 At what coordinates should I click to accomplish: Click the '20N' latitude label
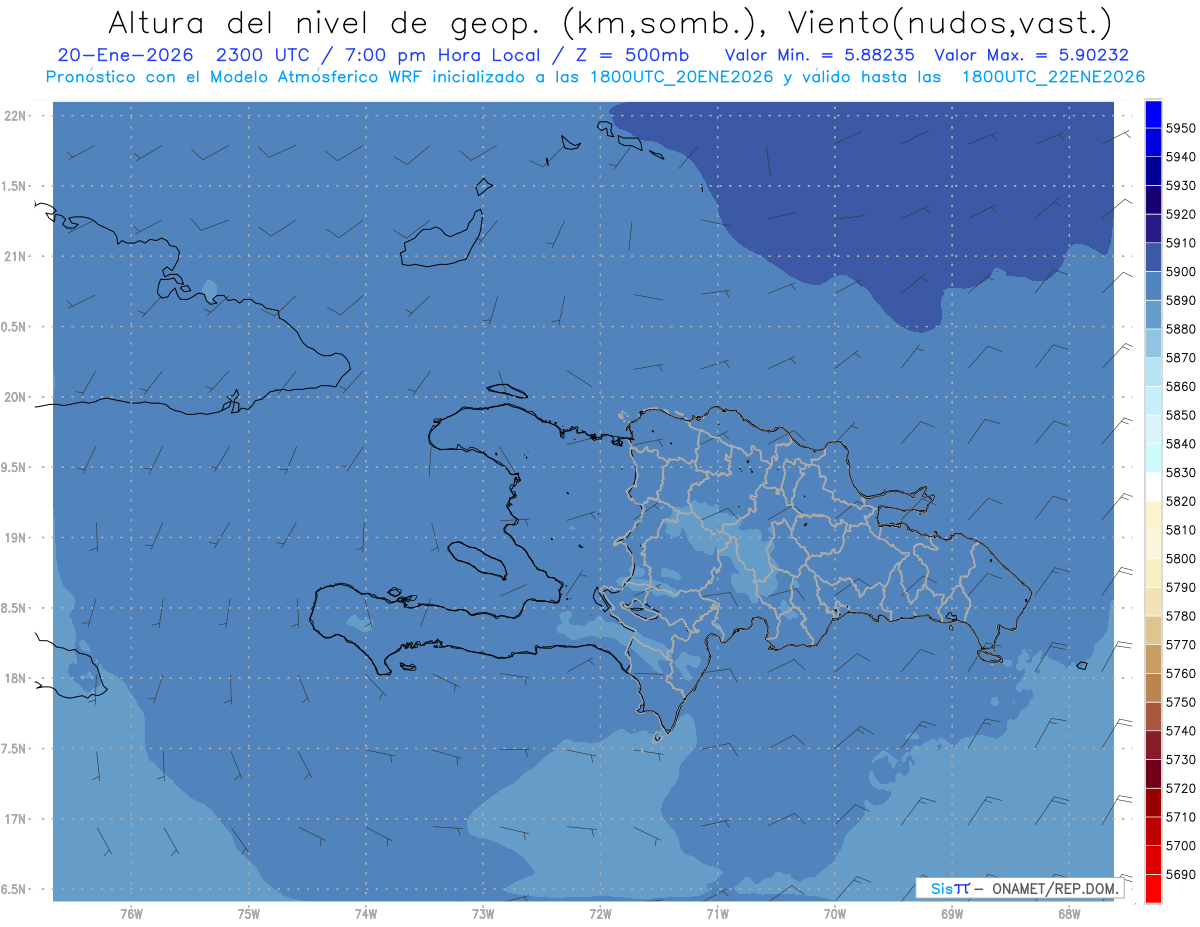coord(16,398)
